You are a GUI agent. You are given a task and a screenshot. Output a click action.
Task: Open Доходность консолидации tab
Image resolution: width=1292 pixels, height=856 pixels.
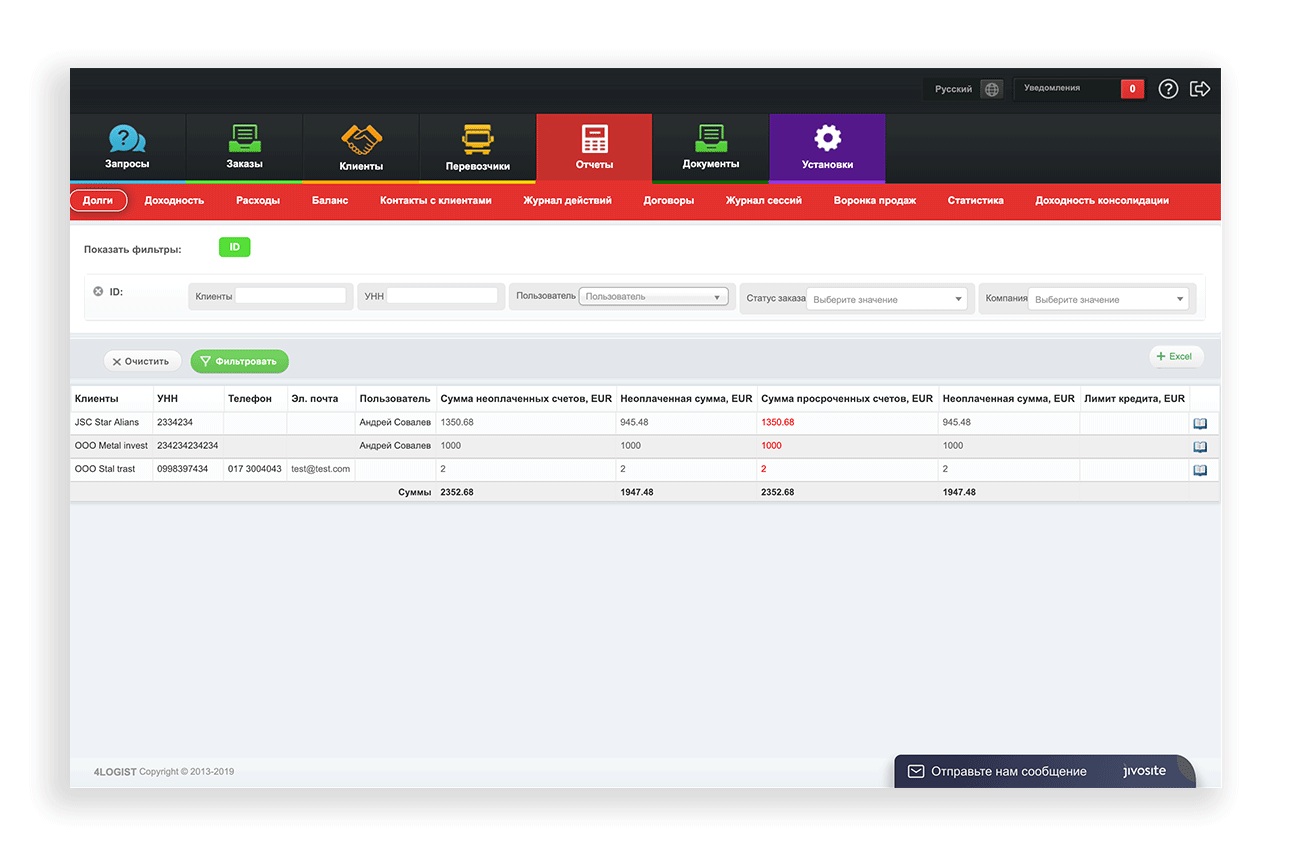point(1102,200)
